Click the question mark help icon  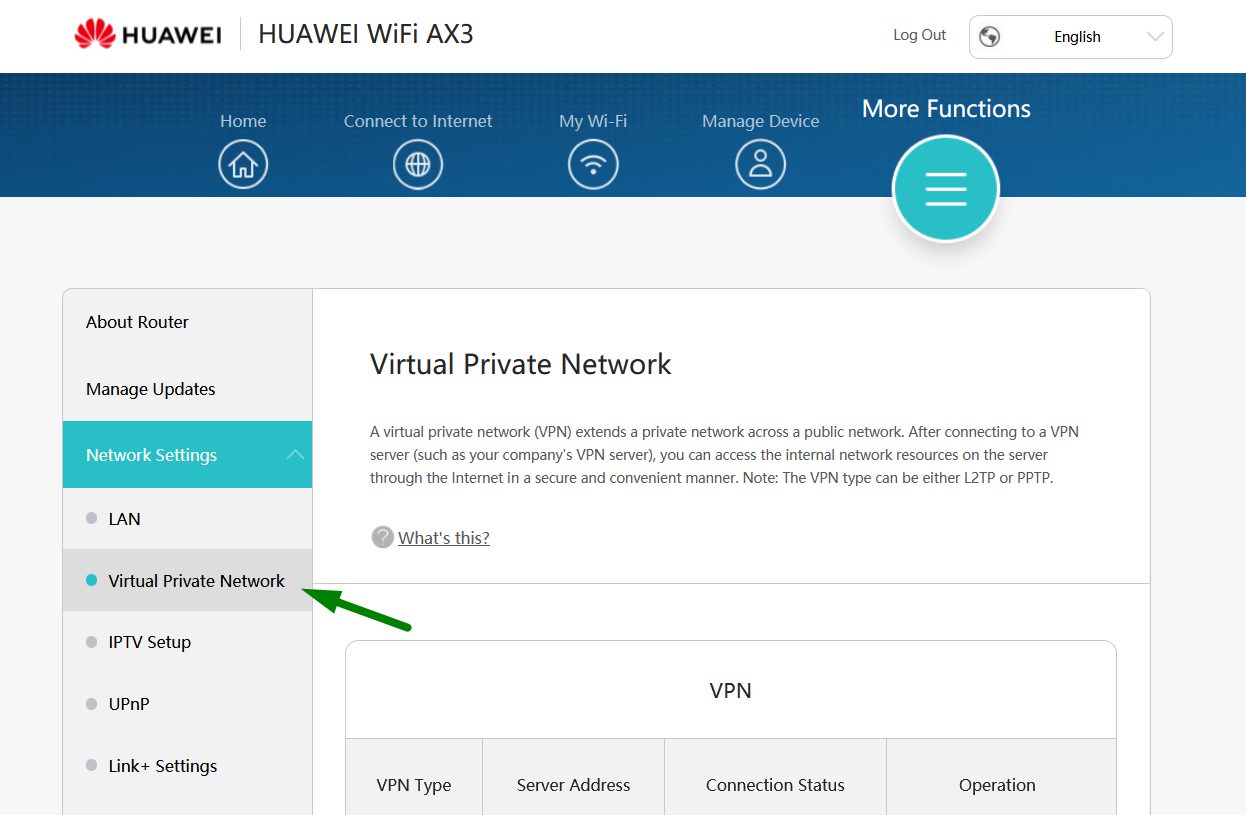(x=382, y=537)
